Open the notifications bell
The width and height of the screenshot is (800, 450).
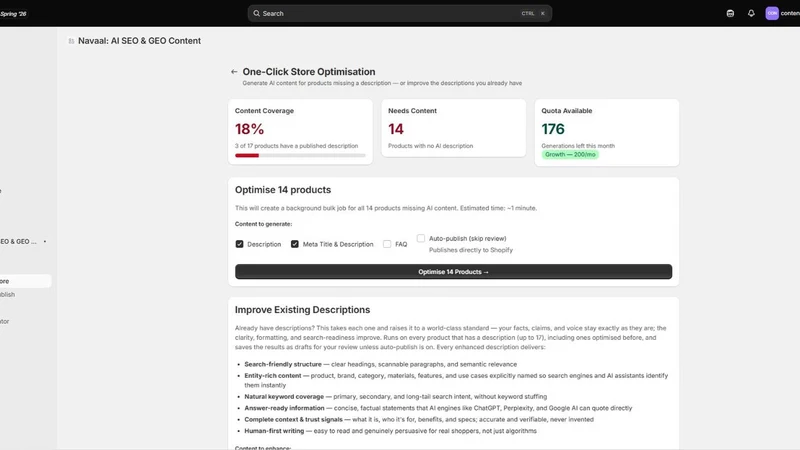coord(751,13)
